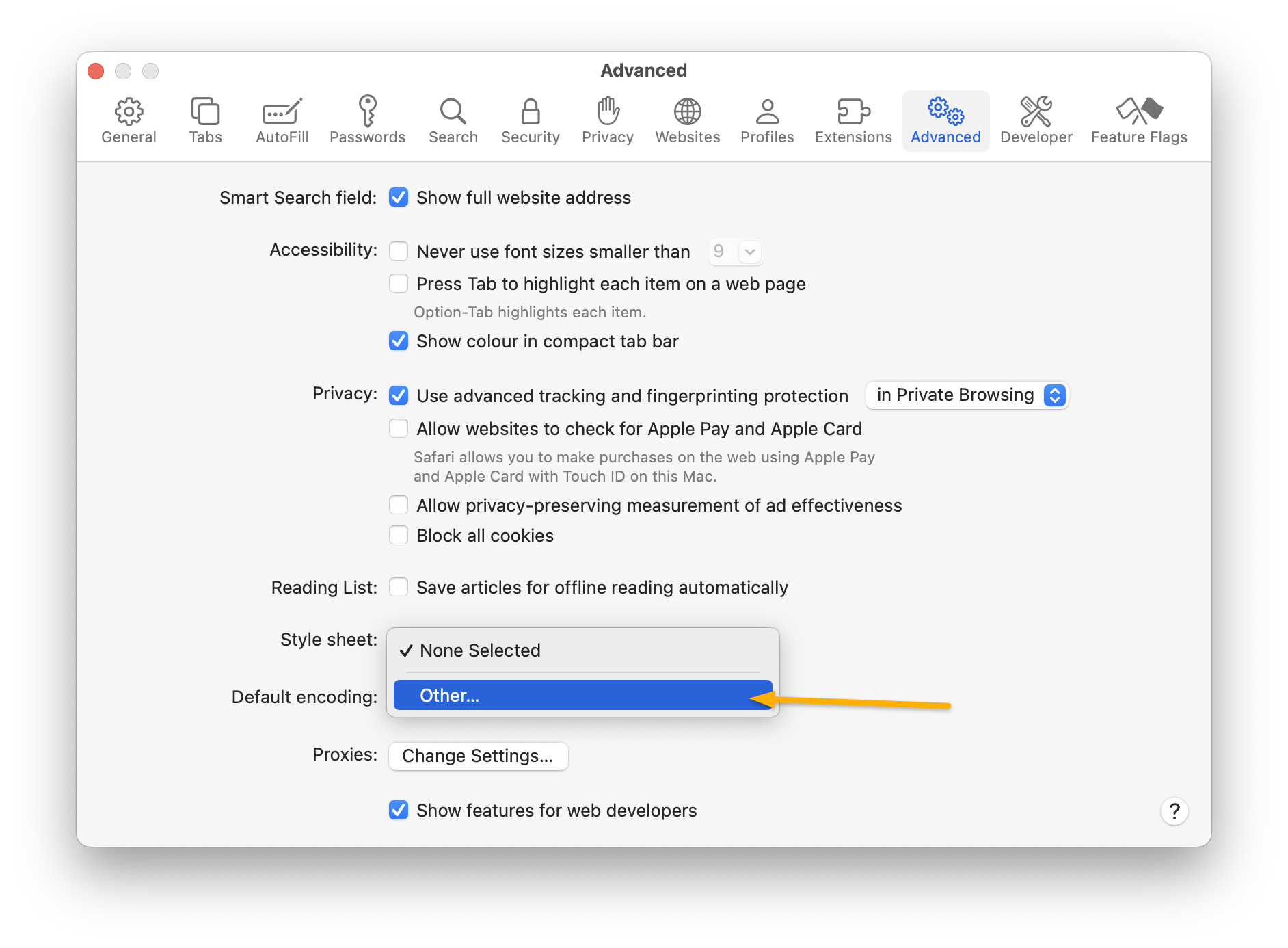Open the in Private Browsing popup menu
Viewport: 1288px width, 948px height.
[967, 395]
